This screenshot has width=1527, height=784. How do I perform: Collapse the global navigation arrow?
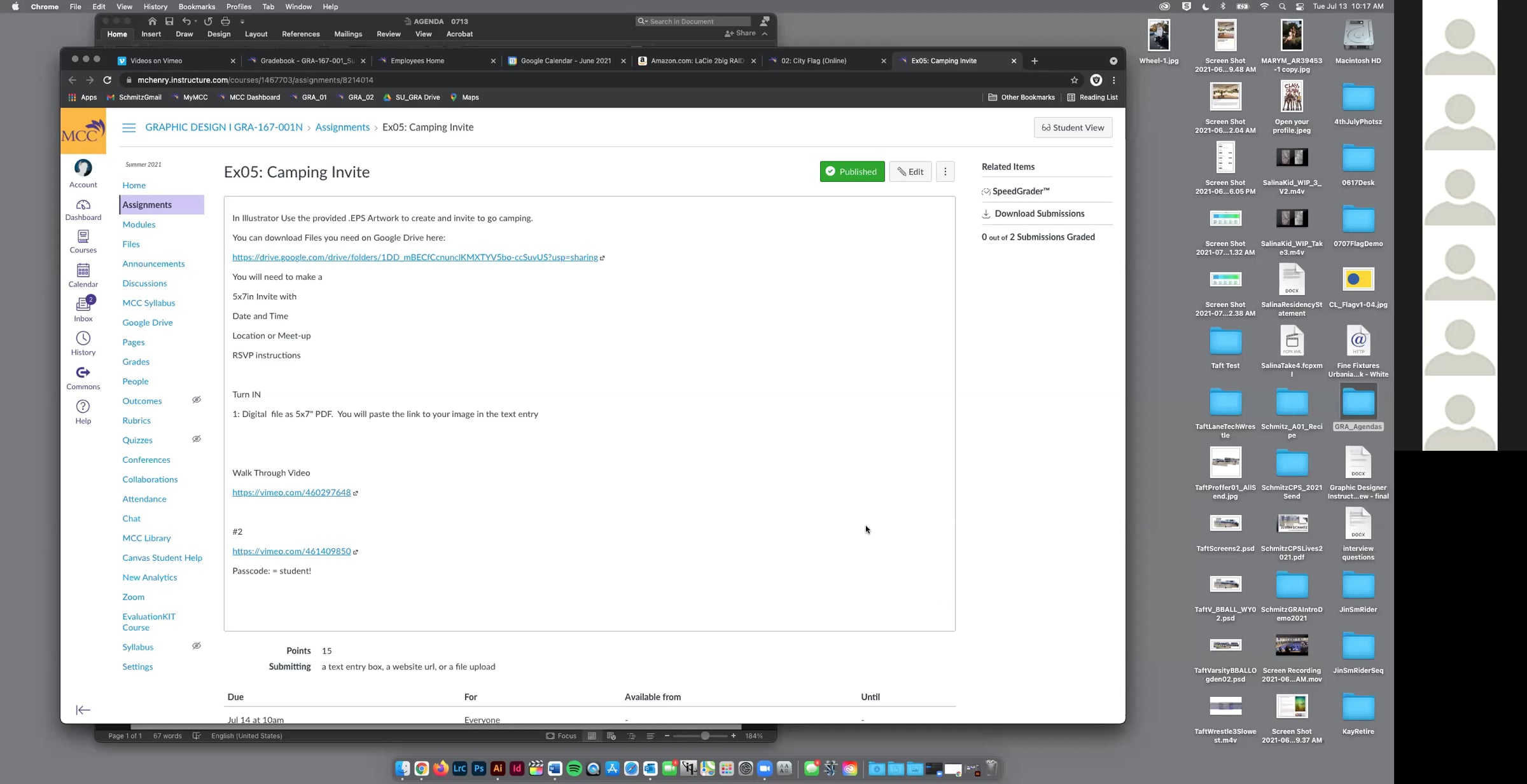83,710
